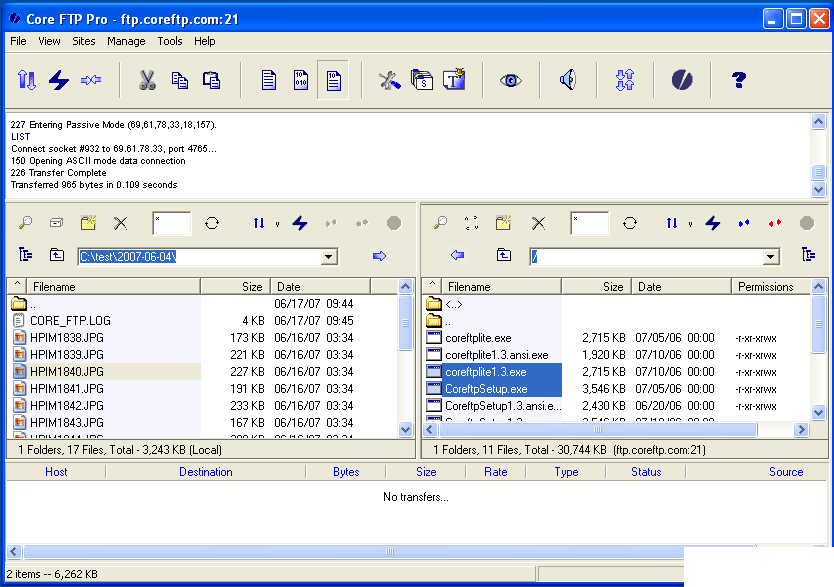834x587 pixels.
Task: Open Site Manager connect icon in main toolbar
Action: (x=27, y=80)
